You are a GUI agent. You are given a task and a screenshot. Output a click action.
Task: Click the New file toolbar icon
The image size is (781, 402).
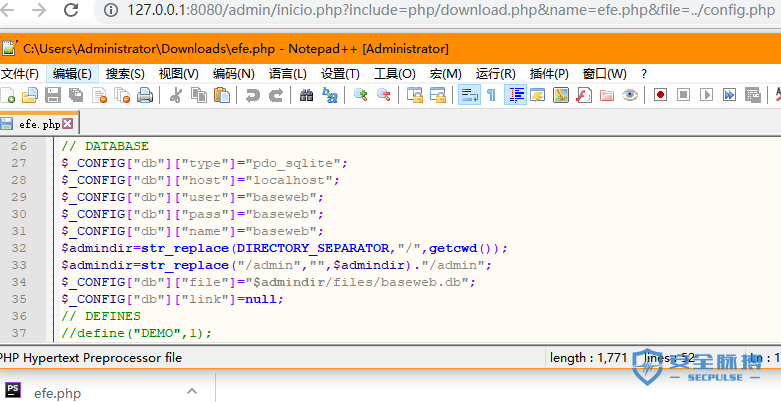[8, 95]
